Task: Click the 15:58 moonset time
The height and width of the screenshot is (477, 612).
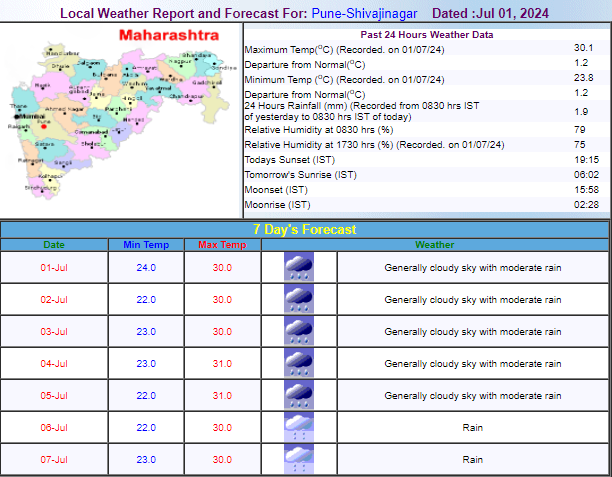Action: click(586, 190)
